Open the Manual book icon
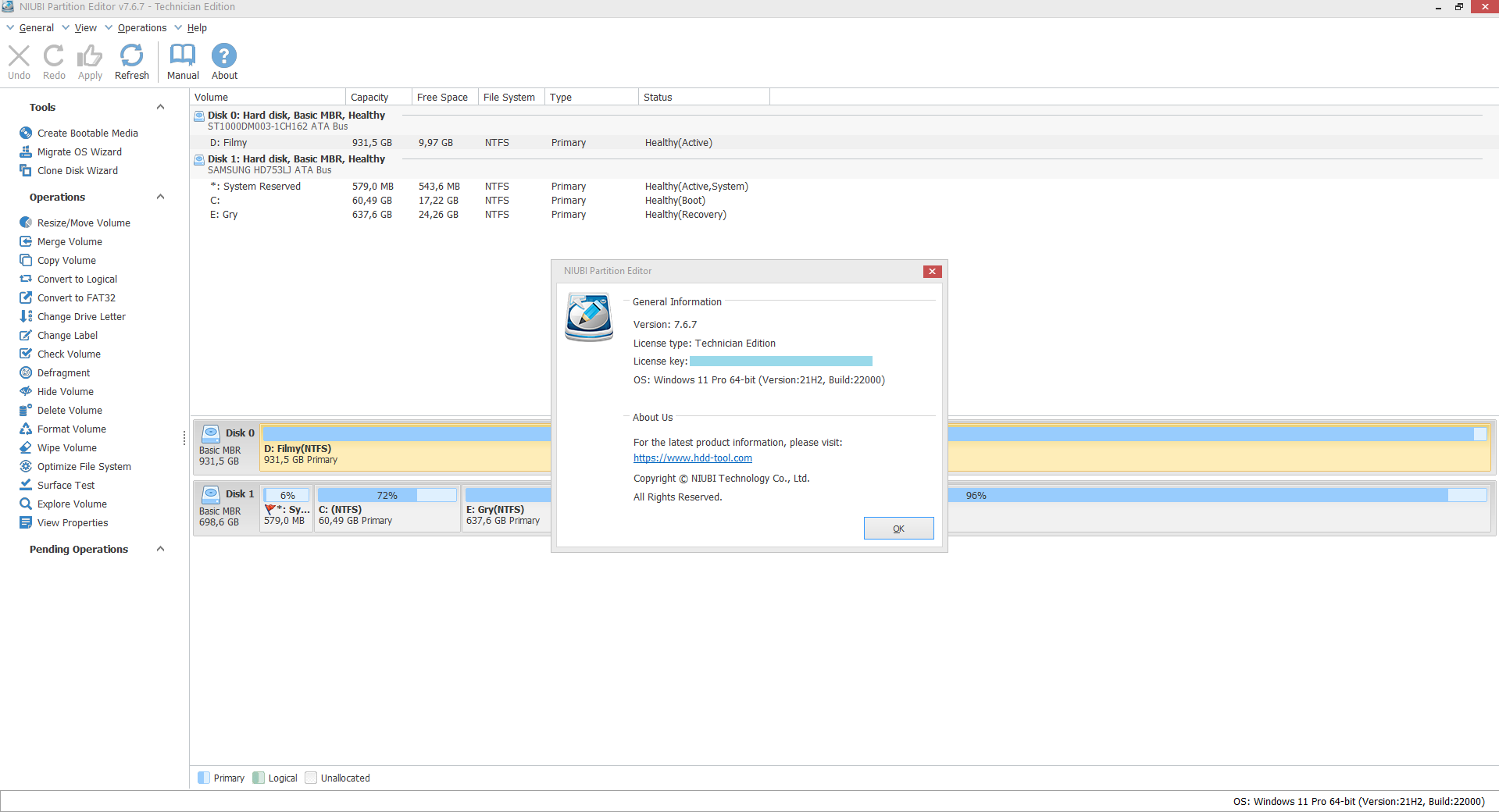1499x812 pixels. 183,55
